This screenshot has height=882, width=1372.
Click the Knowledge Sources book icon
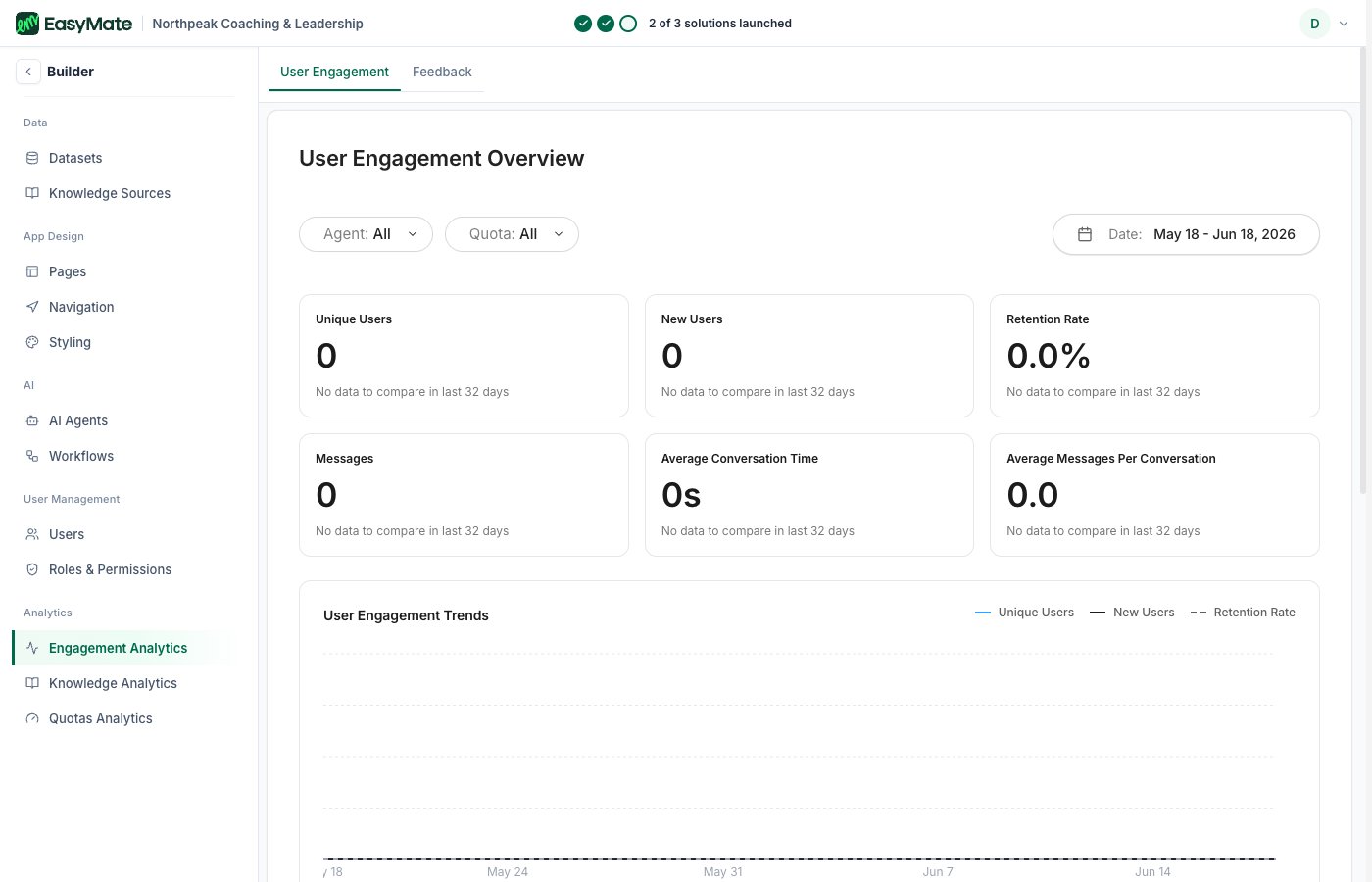pos(32,193)
